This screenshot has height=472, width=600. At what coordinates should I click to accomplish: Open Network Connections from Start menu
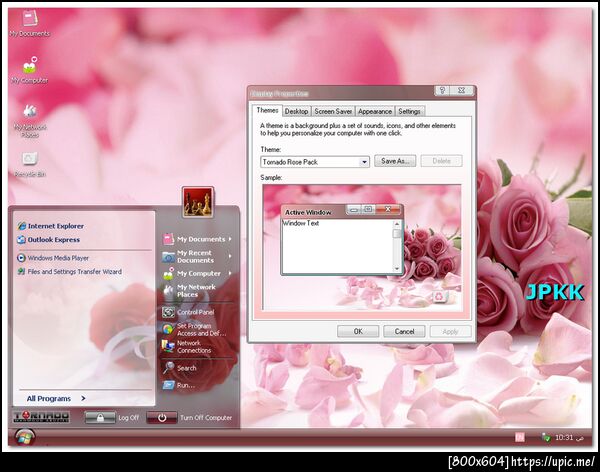tap(187, 346)
